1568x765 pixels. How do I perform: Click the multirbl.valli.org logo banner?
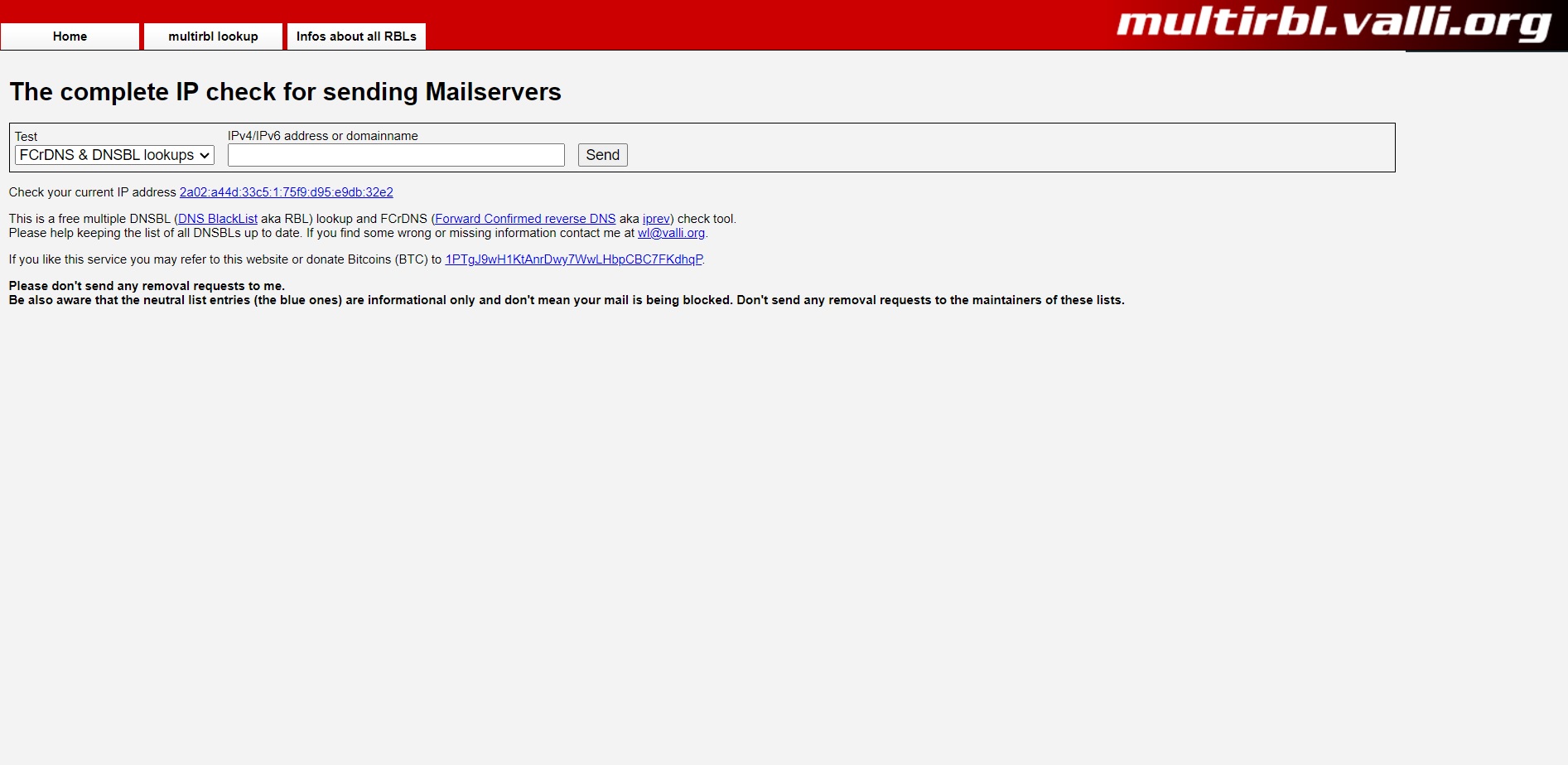(x=1334, y=24)
